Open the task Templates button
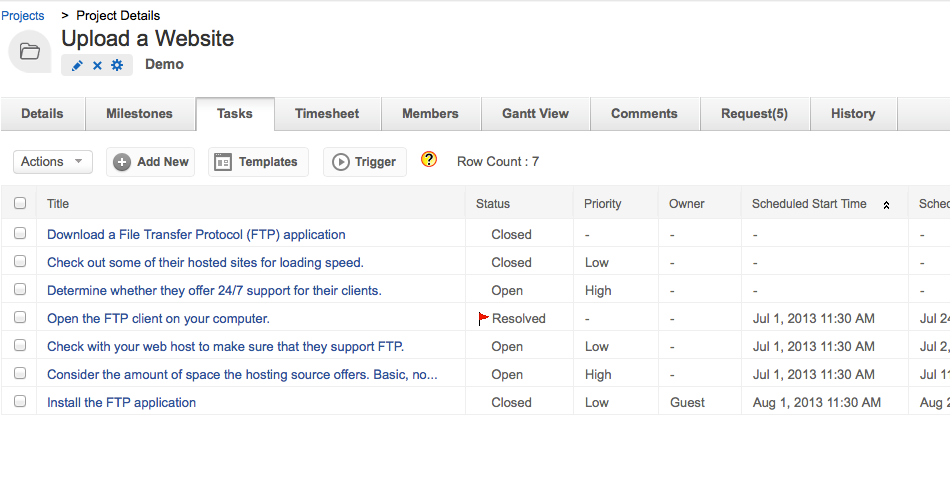950x500 pixels. pyautogui.click(x=258, y=162)
